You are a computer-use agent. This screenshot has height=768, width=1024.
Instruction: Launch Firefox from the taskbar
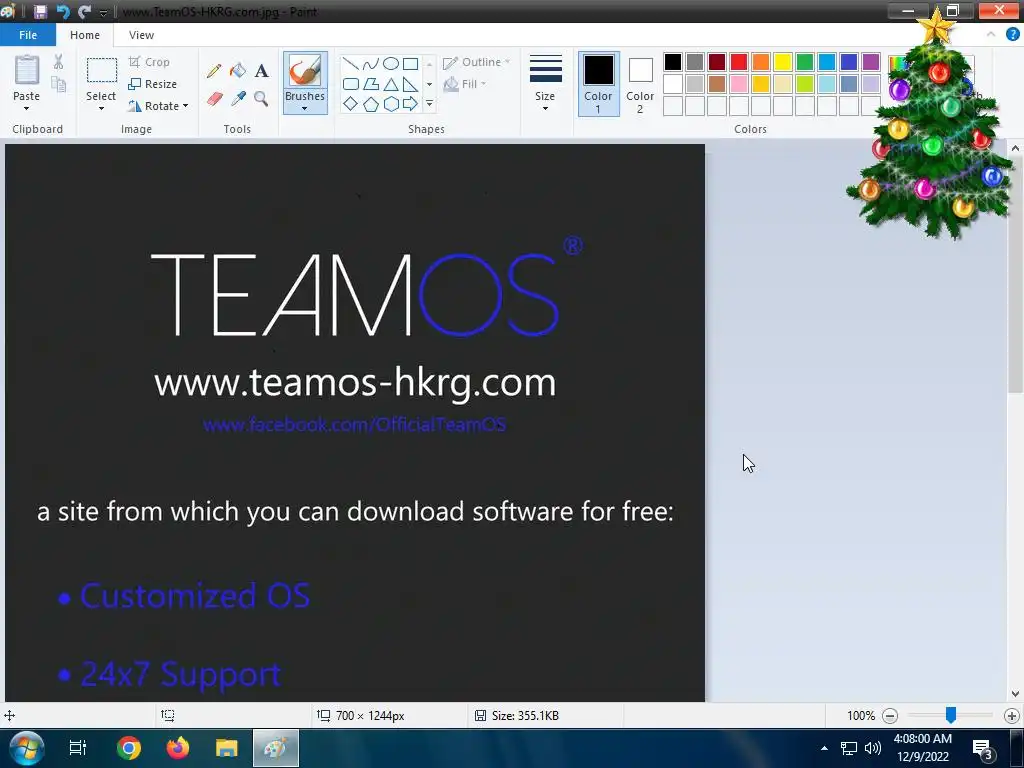click(x=178, y=748)
